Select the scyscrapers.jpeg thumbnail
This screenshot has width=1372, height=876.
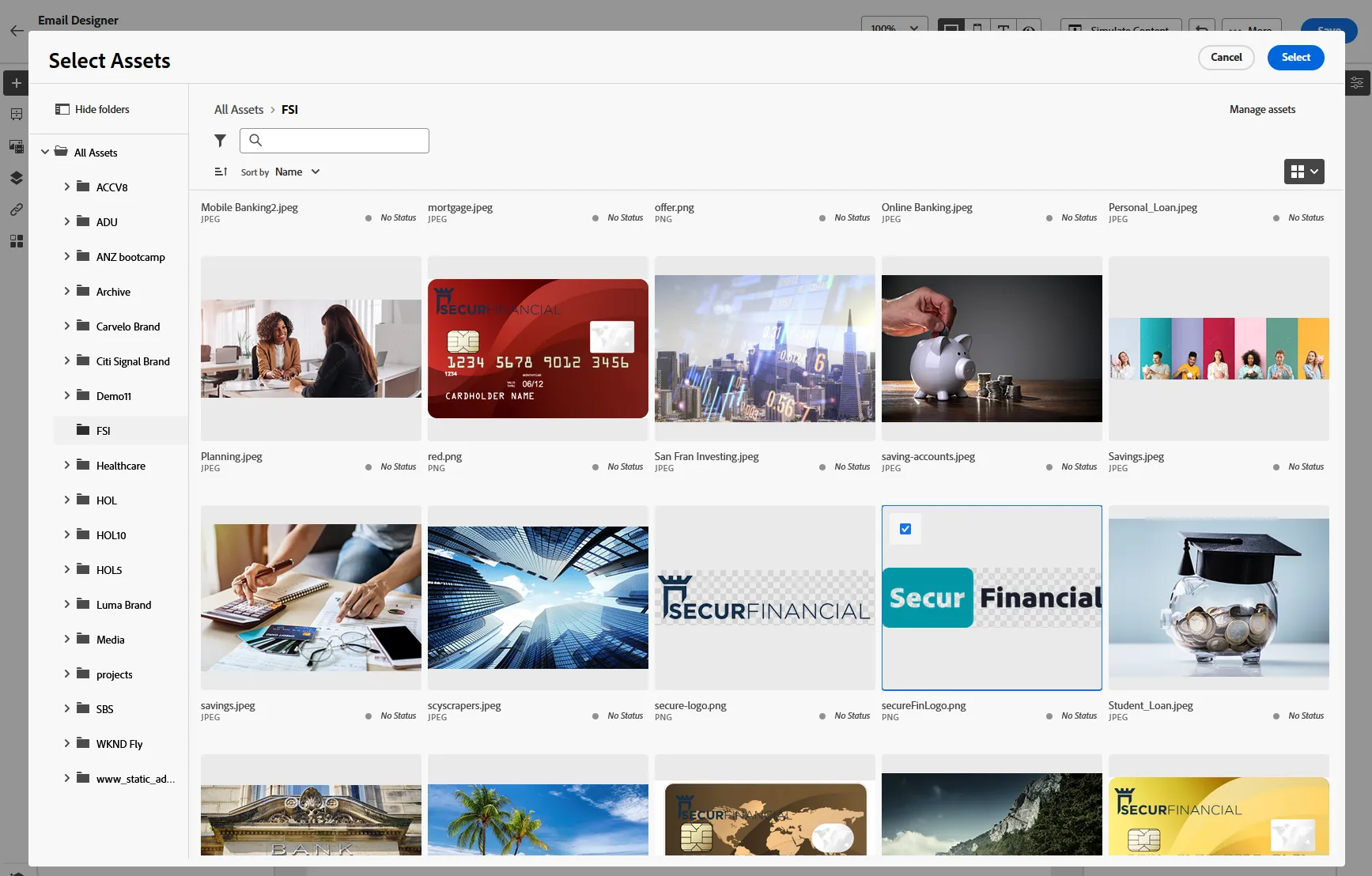click(x=538, y=598)
